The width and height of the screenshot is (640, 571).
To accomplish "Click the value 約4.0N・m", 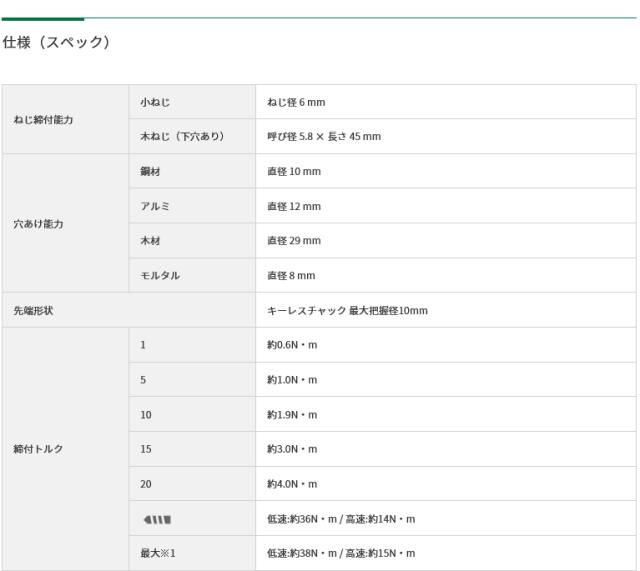I will click(292, 484).
